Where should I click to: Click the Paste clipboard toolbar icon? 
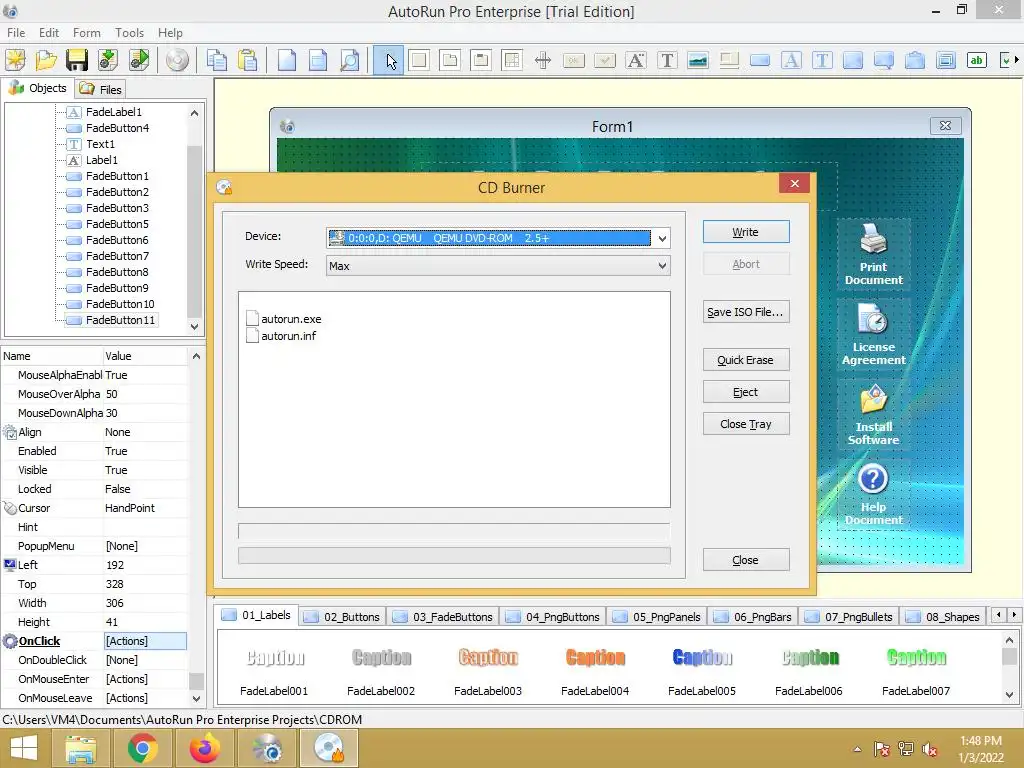click(248, 60)
